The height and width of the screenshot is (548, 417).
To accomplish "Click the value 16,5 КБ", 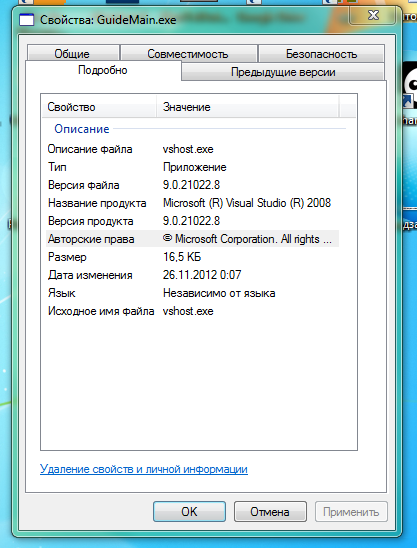I will click(x=182, y=257).
